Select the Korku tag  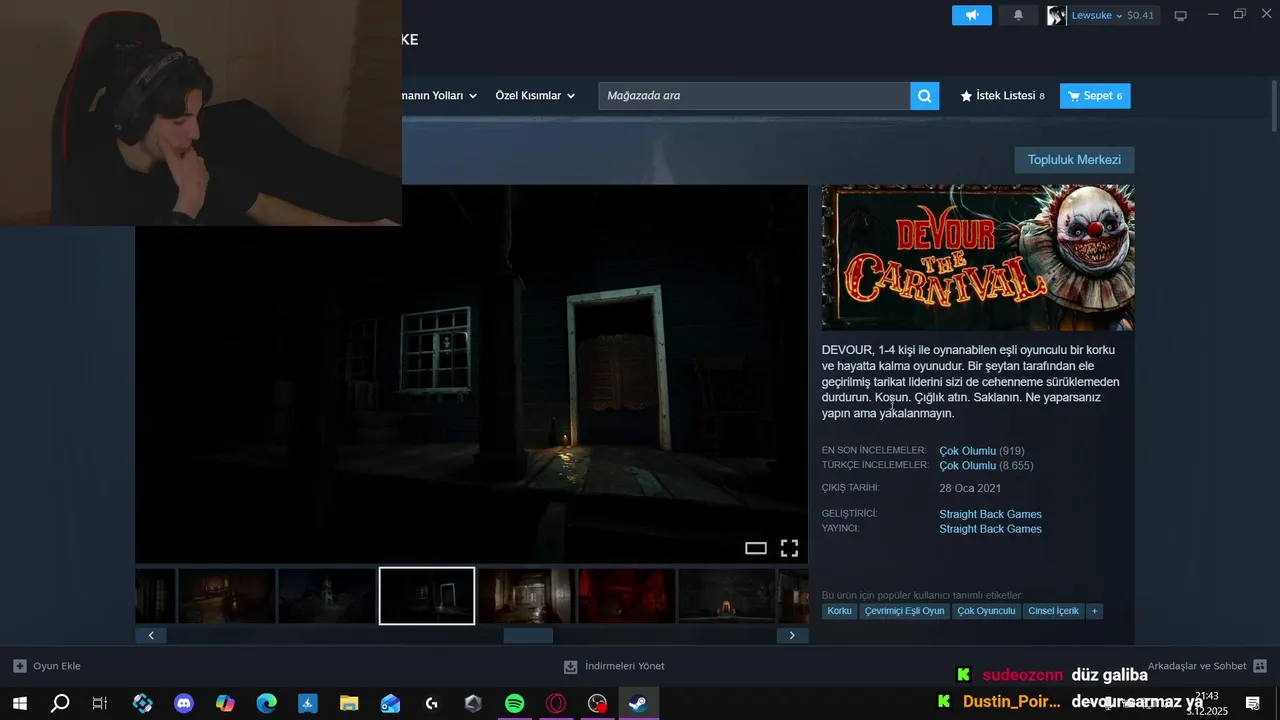pyautogui.click(x=840, y=611)
